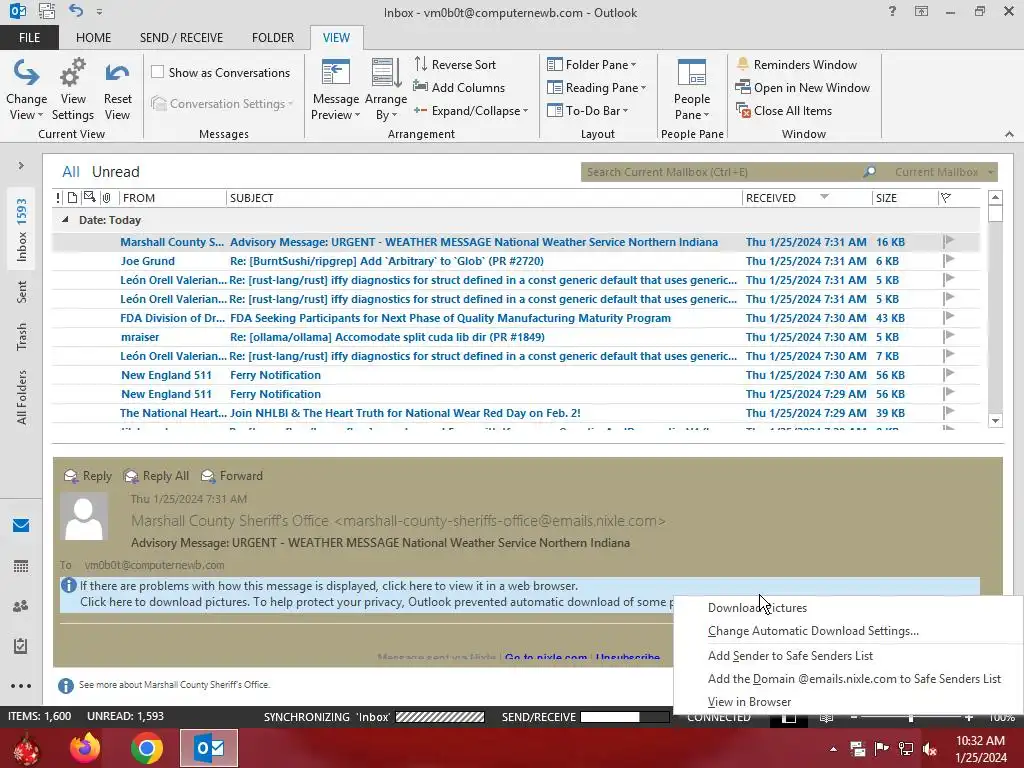Select the FDA Seeking Participants email
The width and height of the screenshot is (1024, 768).
point(516,318)
